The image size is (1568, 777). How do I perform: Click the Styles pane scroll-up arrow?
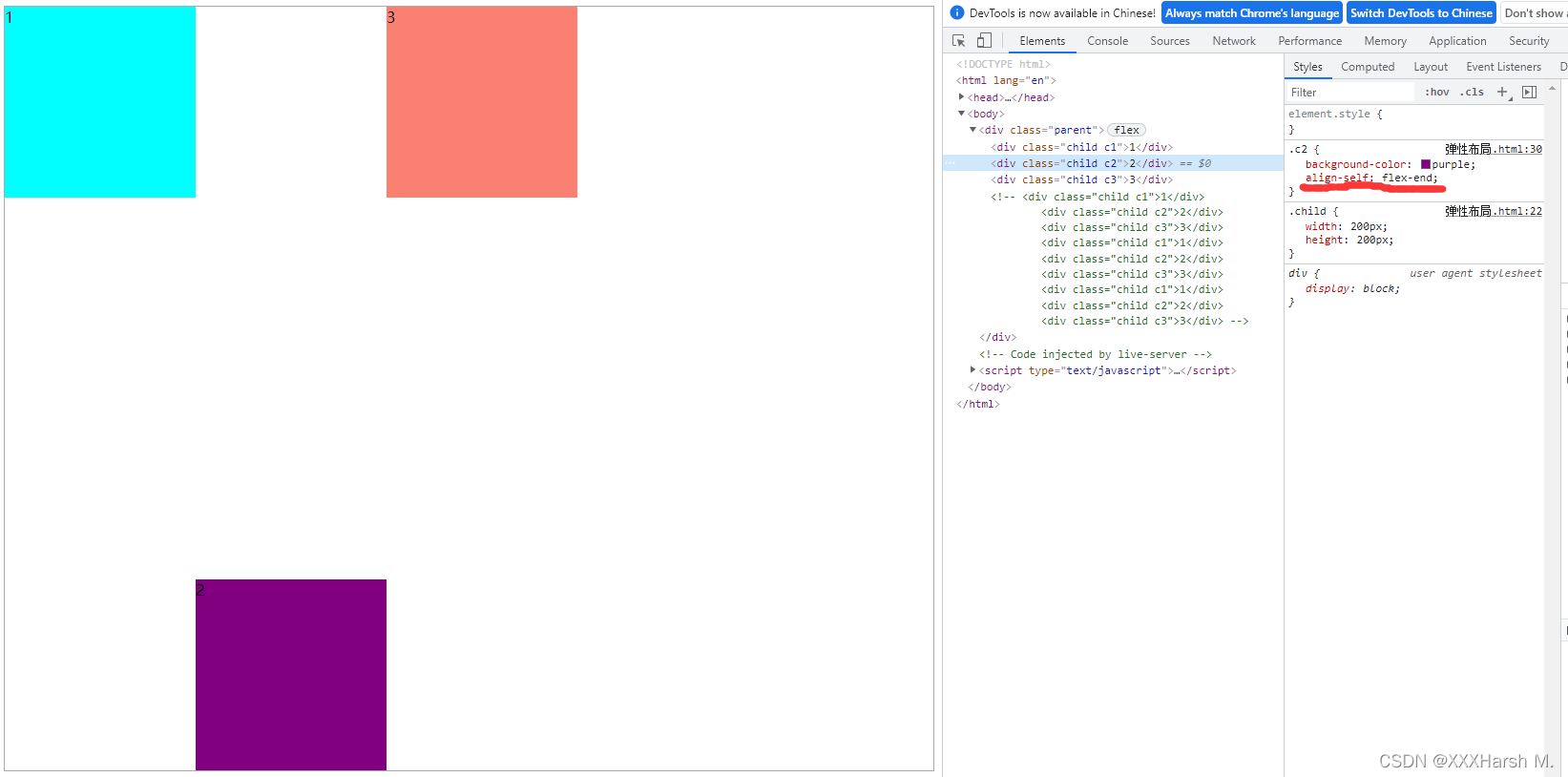tap(1552, 89)
